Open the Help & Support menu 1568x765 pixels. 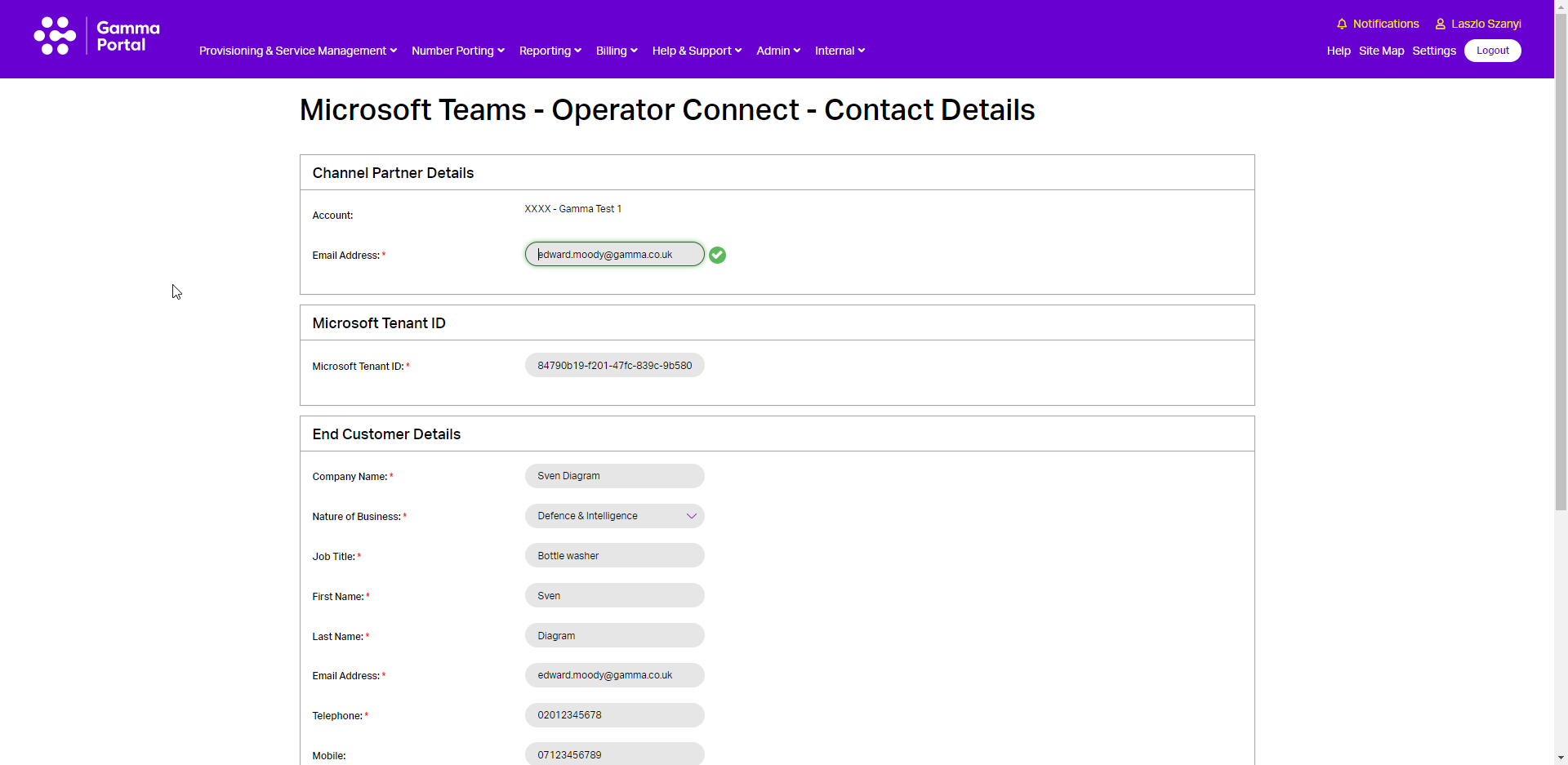coord(697,51)
